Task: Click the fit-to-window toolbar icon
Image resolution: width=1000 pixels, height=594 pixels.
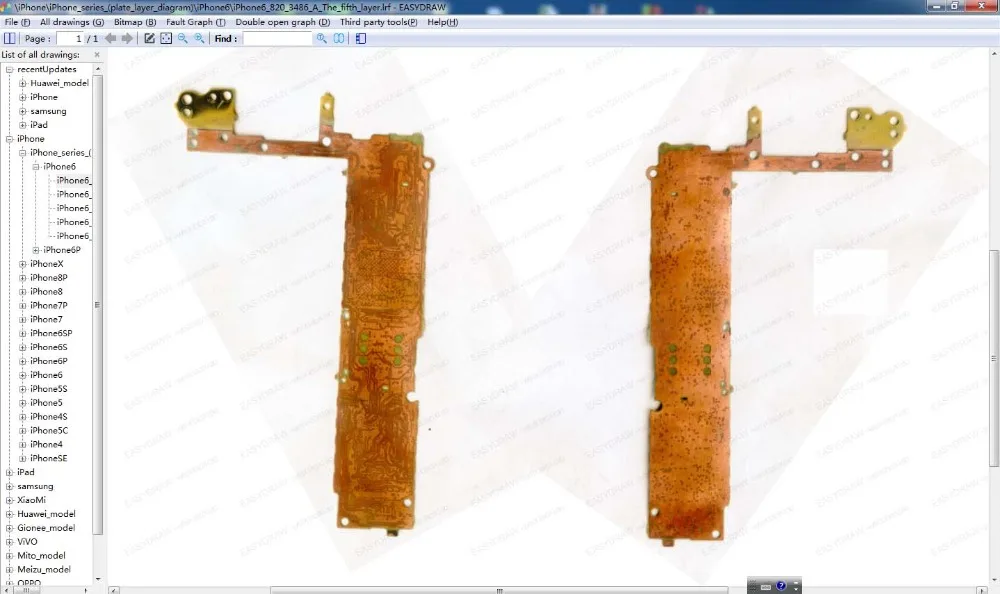Action: point(166,38)
